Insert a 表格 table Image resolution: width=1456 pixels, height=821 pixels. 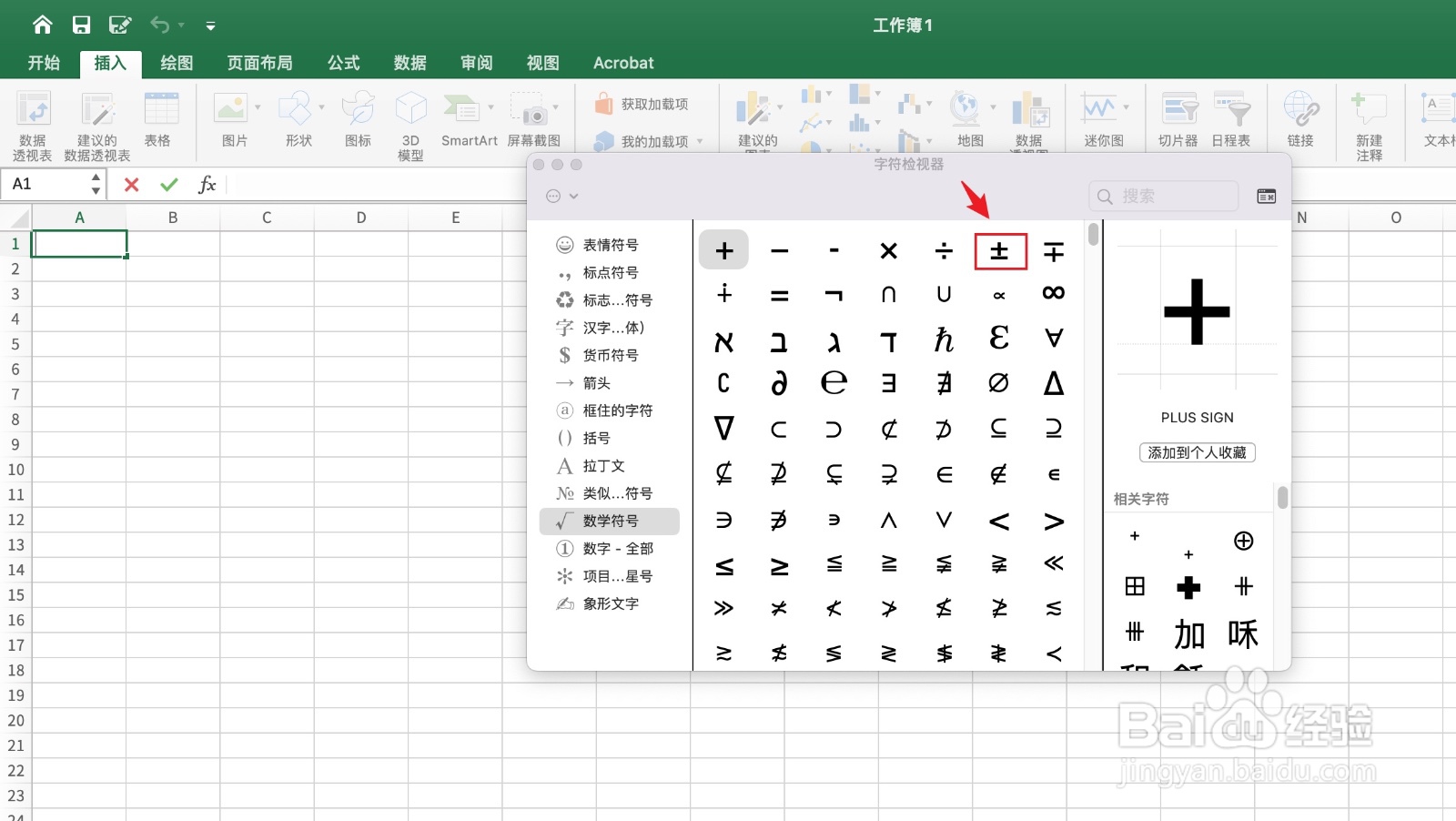160,119
